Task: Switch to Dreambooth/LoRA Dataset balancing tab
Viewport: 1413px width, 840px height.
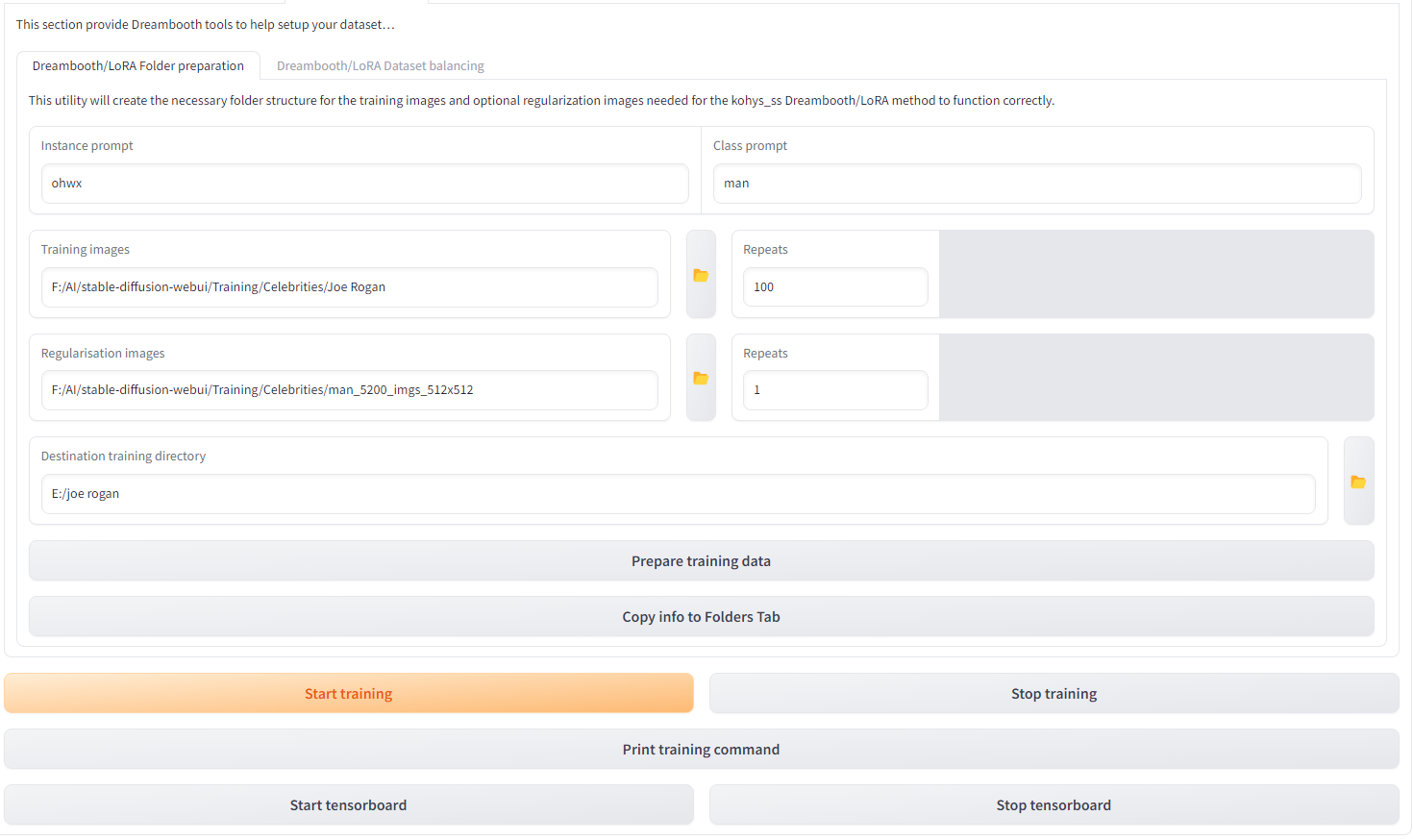Action: [x=381, y=66]
